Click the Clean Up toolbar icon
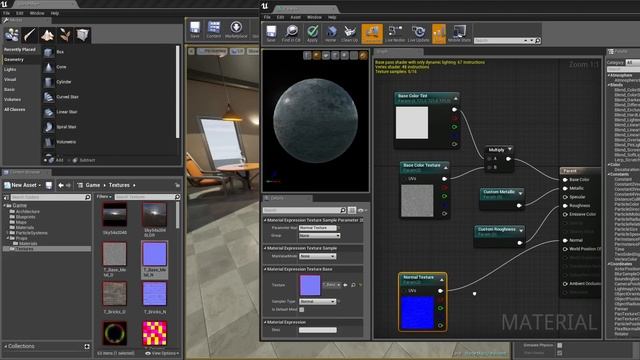 point(349,33)
